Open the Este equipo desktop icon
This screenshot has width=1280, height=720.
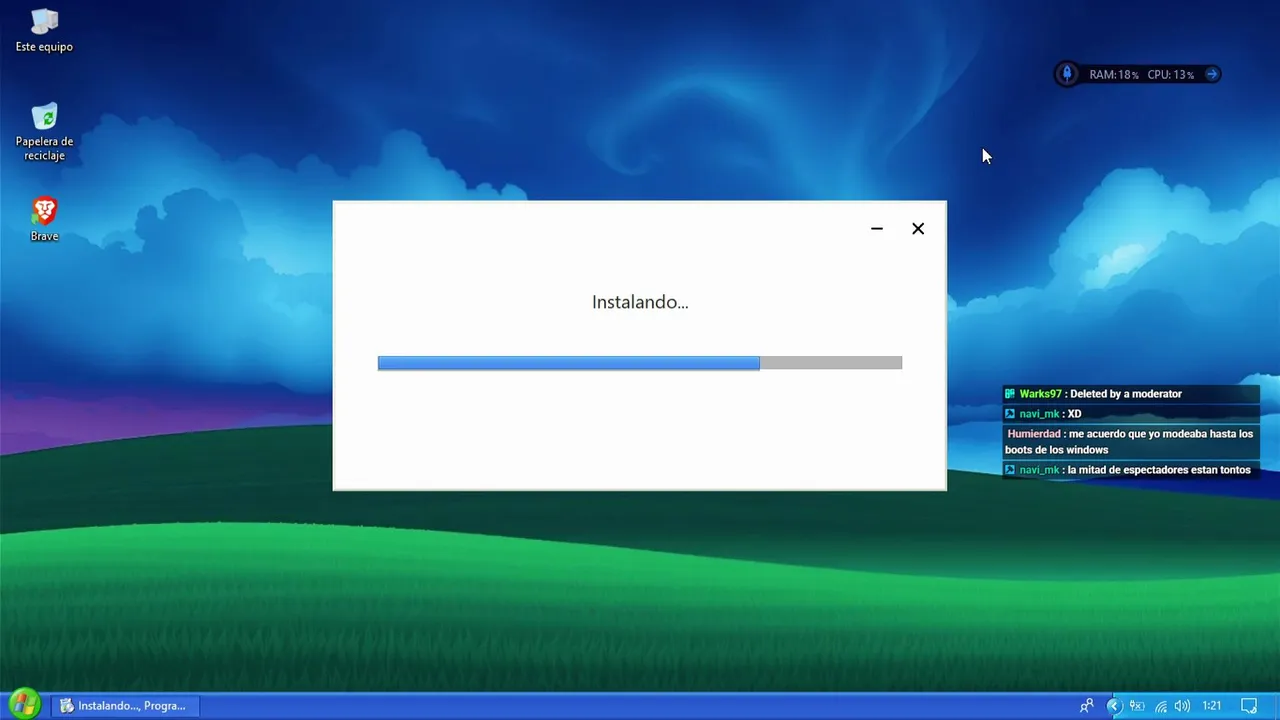[44, 31]
